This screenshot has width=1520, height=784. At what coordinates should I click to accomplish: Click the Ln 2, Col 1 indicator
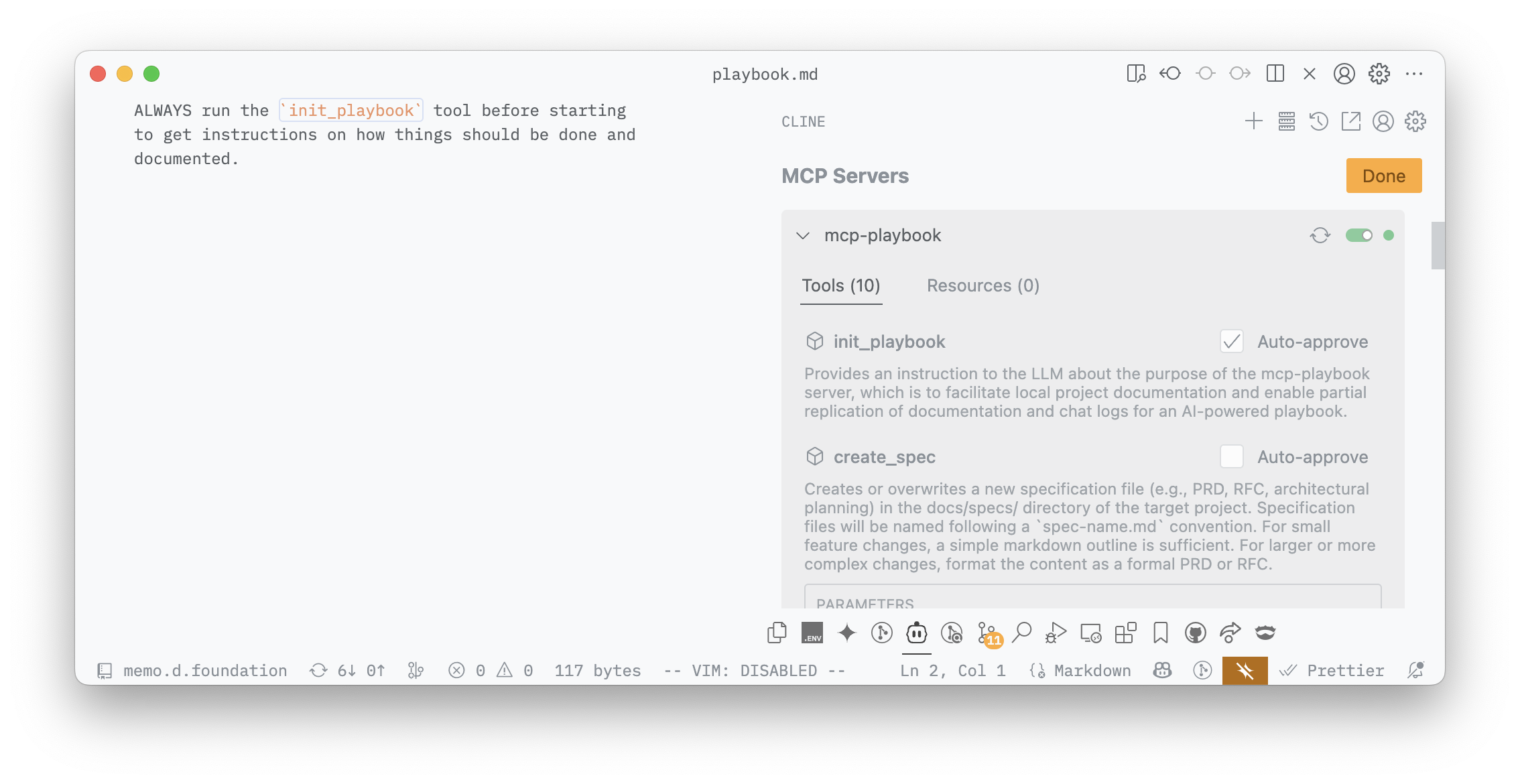point(953,670)
